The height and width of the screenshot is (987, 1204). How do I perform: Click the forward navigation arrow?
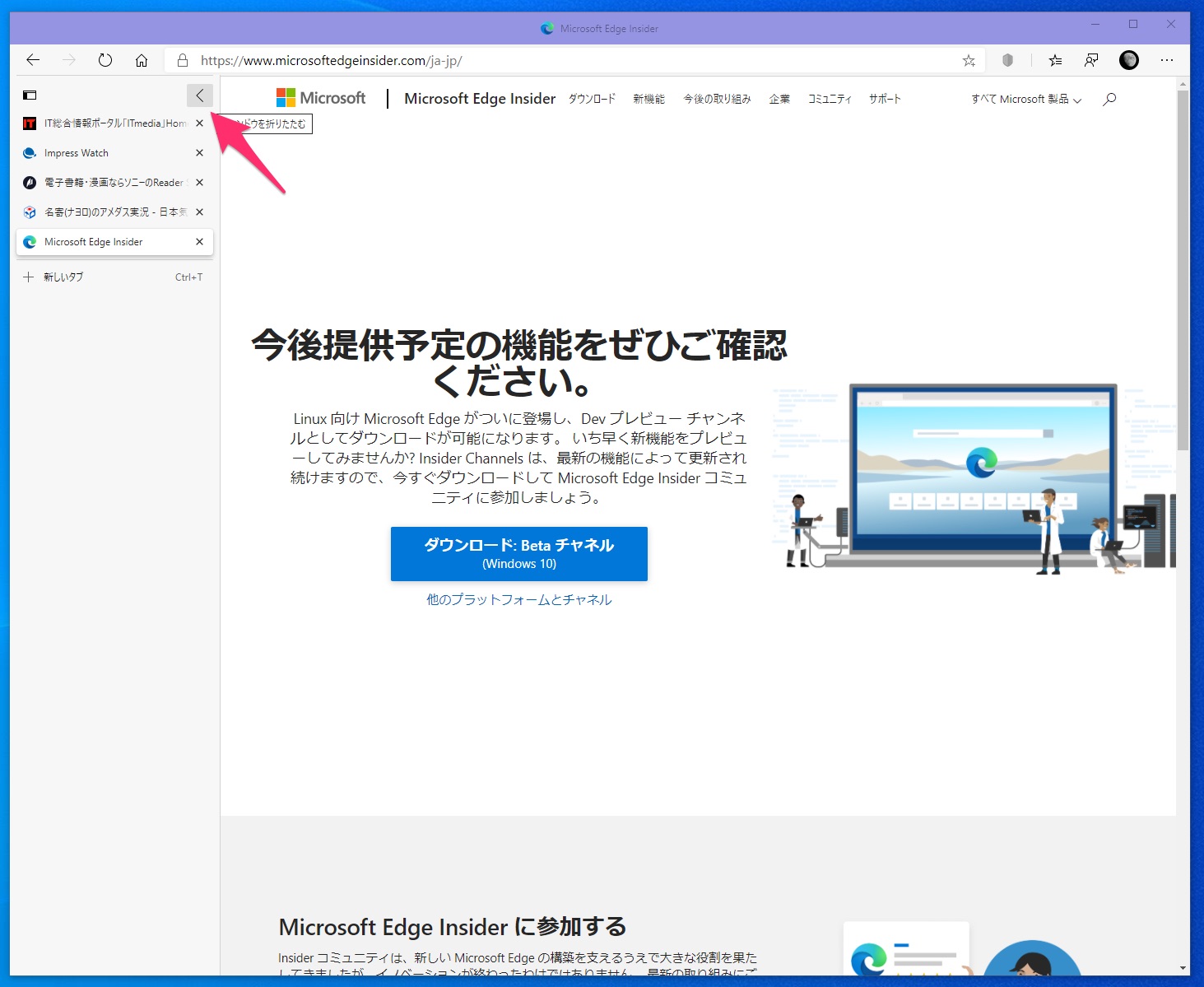(69, 60)
